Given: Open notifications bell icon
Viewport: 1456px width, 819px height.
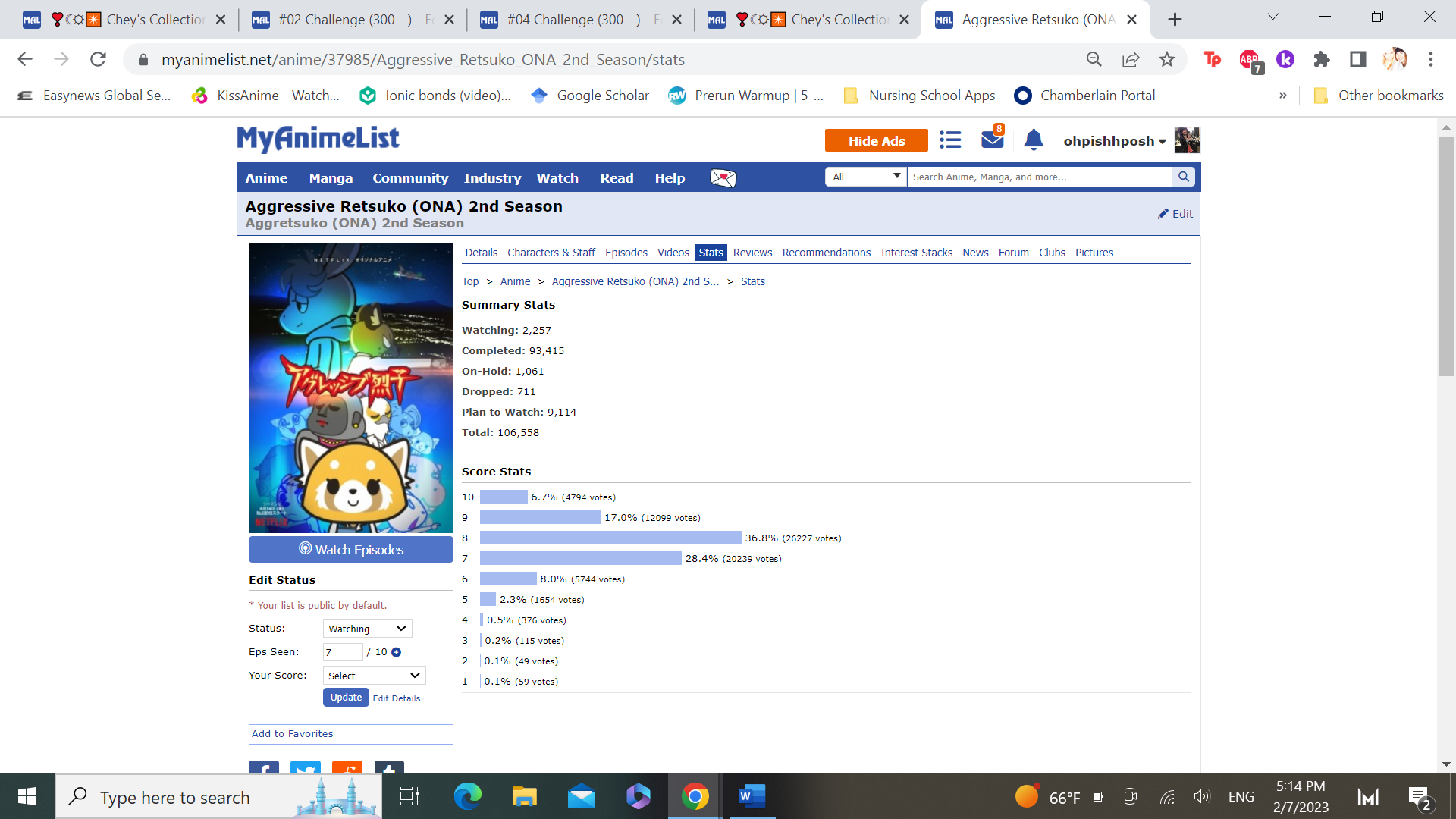Looking at the screenshot, I should pyautogui.click(x=1034, y=140).
